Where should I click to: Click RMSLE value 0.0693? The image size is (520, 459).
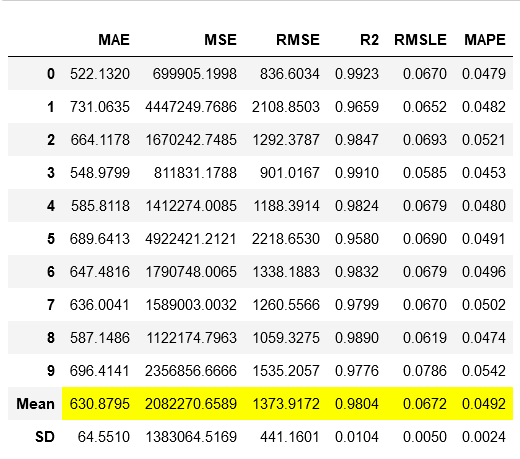click(x=425, y=140)
